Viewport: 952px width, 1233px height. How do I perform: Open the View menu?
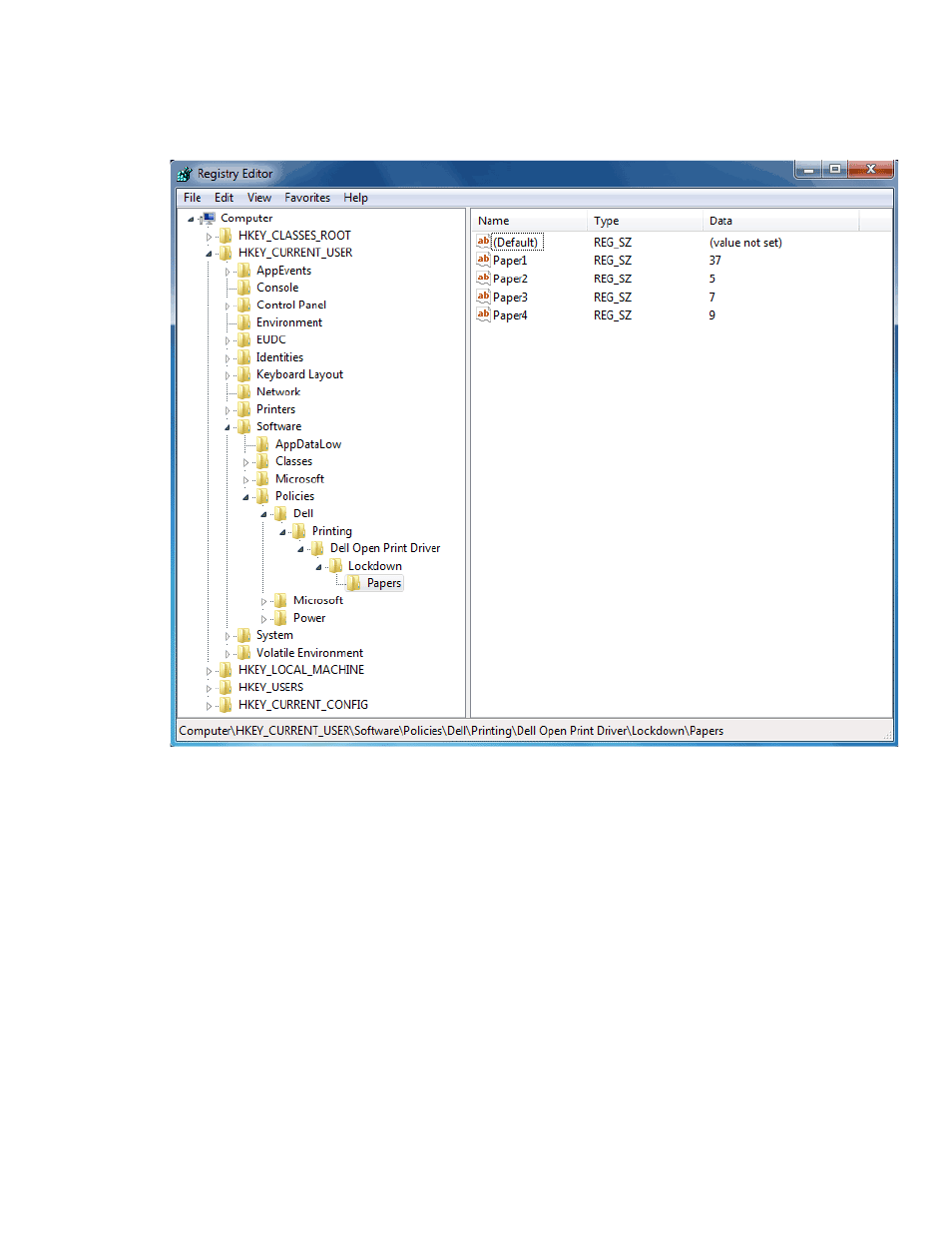coord(259,198)
